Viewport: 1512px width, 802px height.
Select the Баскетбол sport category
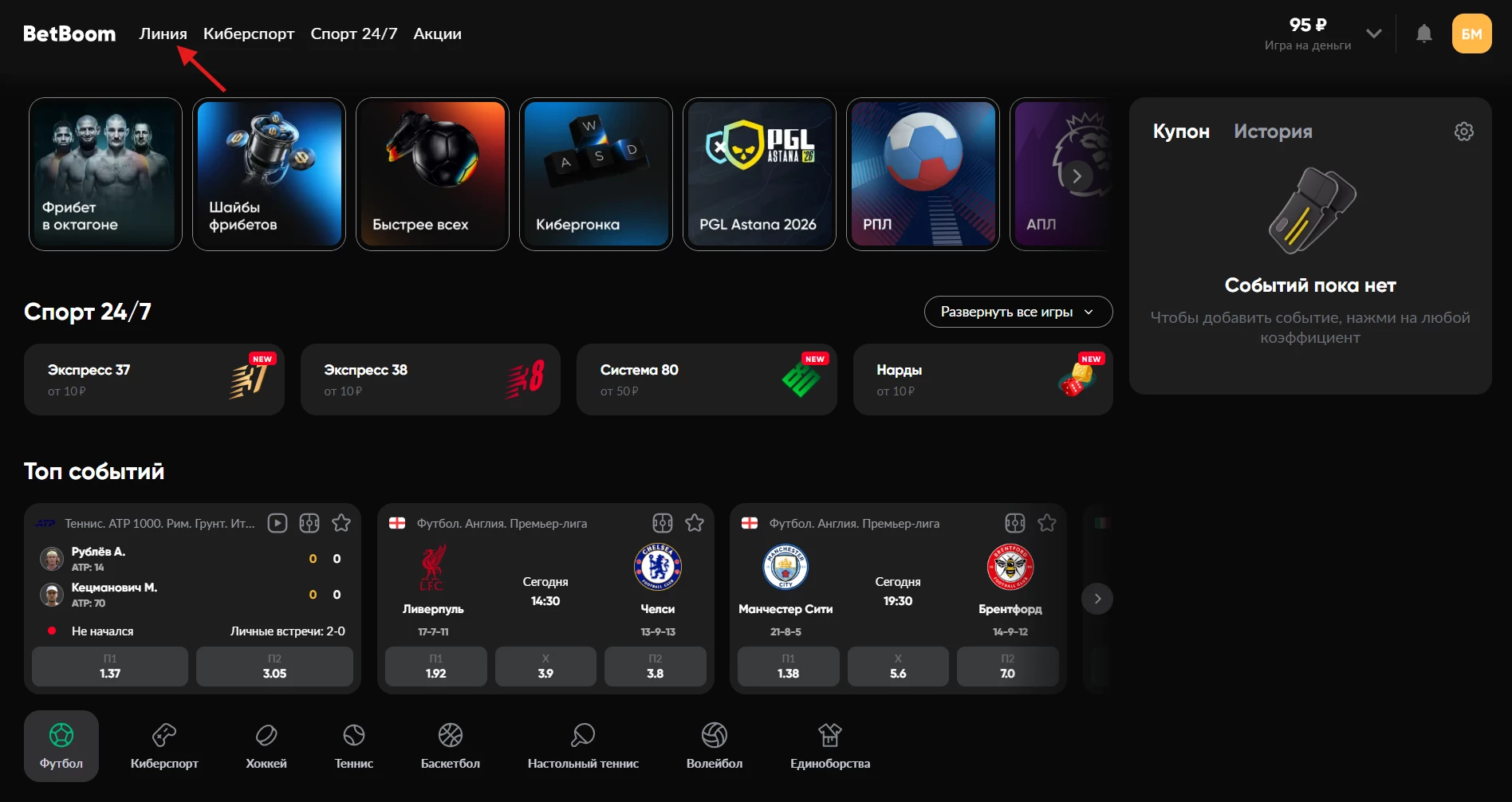pos(451,746)
